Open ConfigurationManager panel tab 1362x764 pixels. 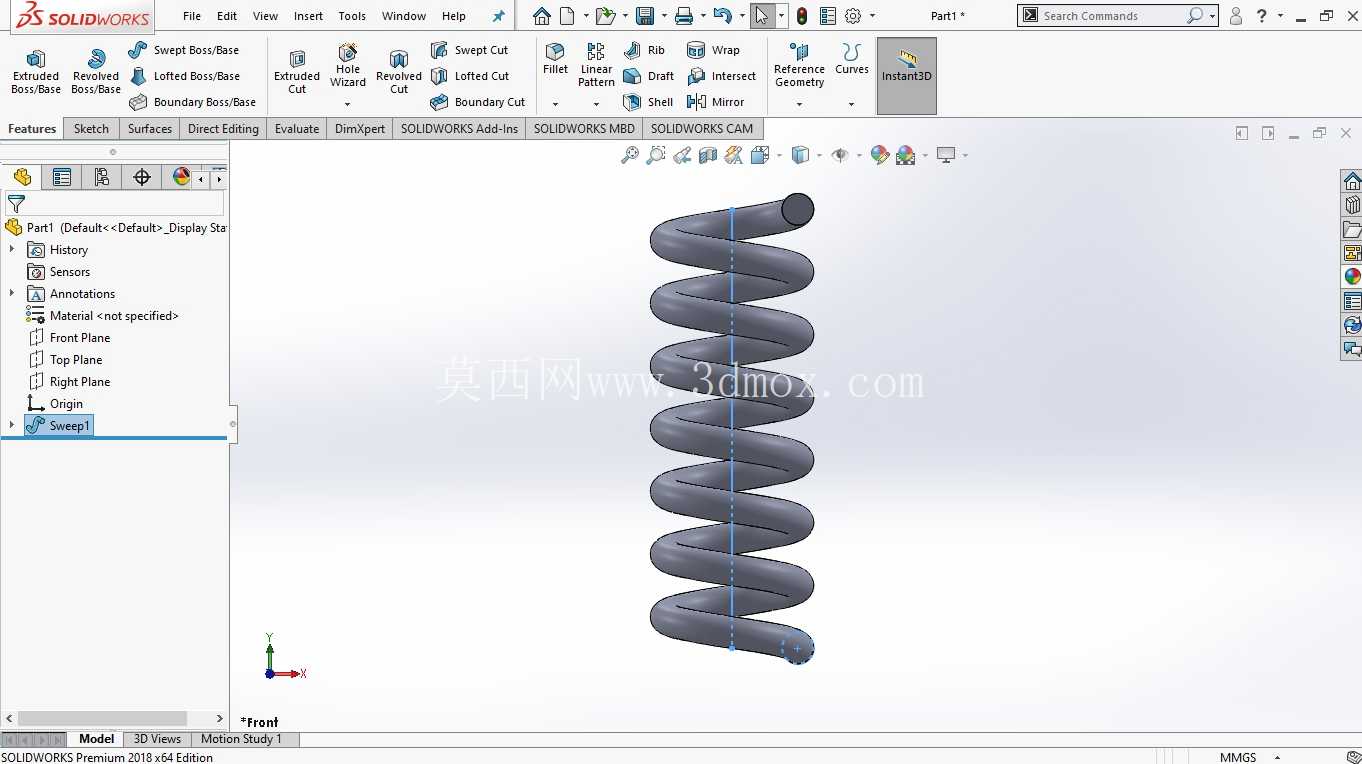[x=102, y=177]
